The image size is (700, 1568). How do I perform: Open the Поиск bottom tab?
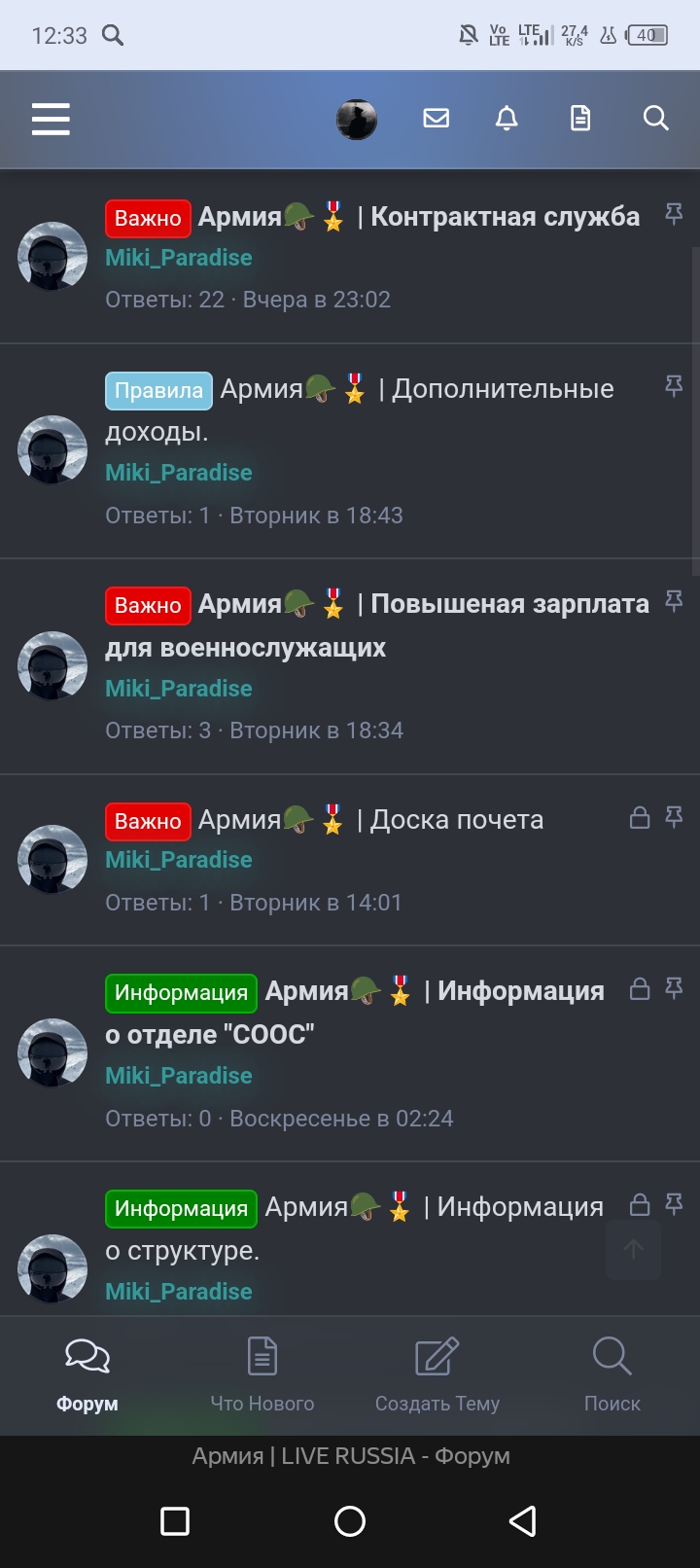(x=612, y=1375)
